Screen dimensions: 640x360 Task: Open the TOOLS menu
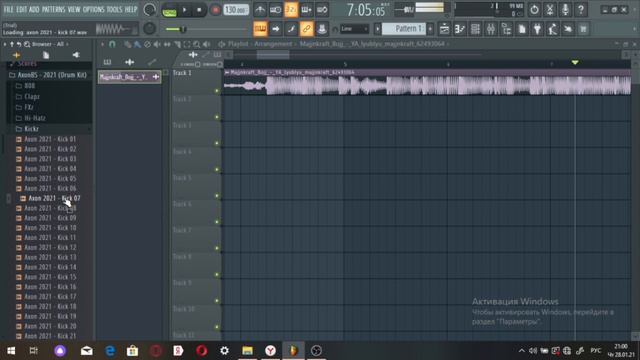point(114,9)
